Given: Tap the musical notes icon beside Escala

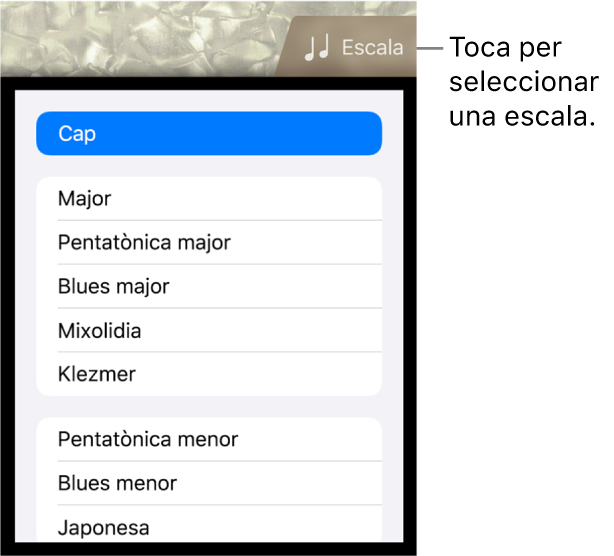Looking at the screenshot, I should pos(317,48).
